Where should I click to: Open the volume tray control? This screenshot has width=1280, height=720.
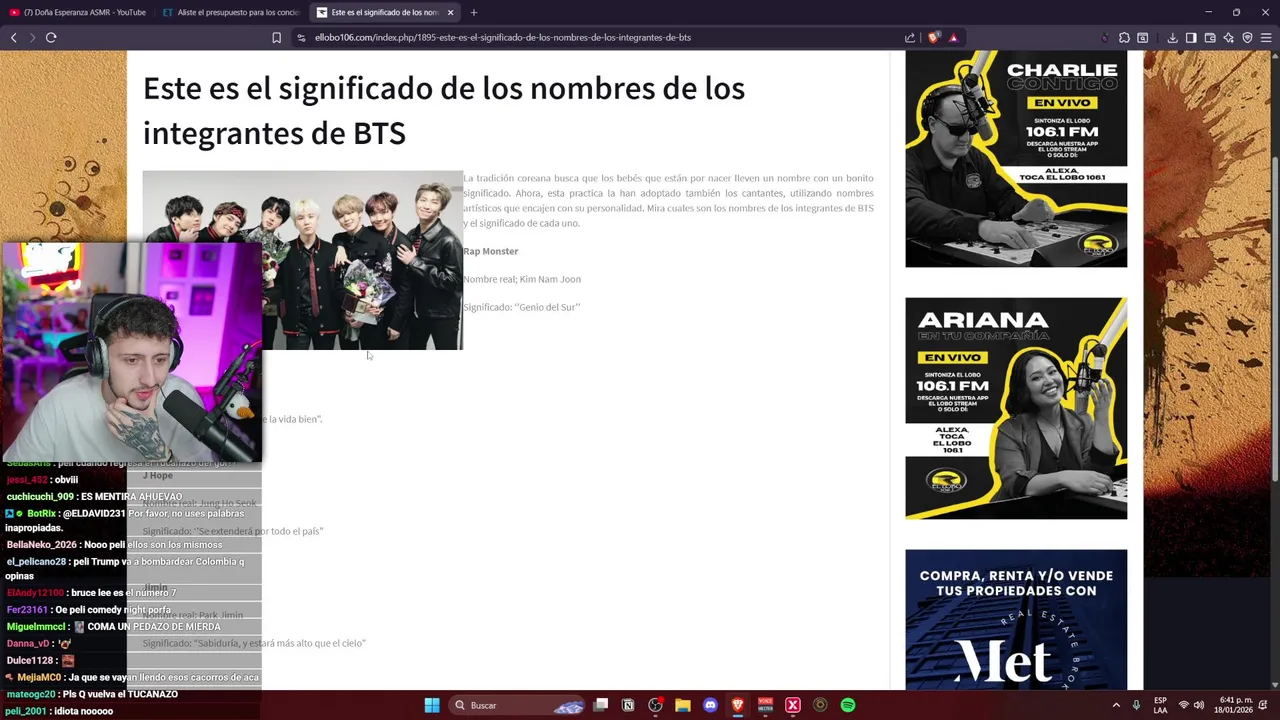click(x=1199, y=705)
